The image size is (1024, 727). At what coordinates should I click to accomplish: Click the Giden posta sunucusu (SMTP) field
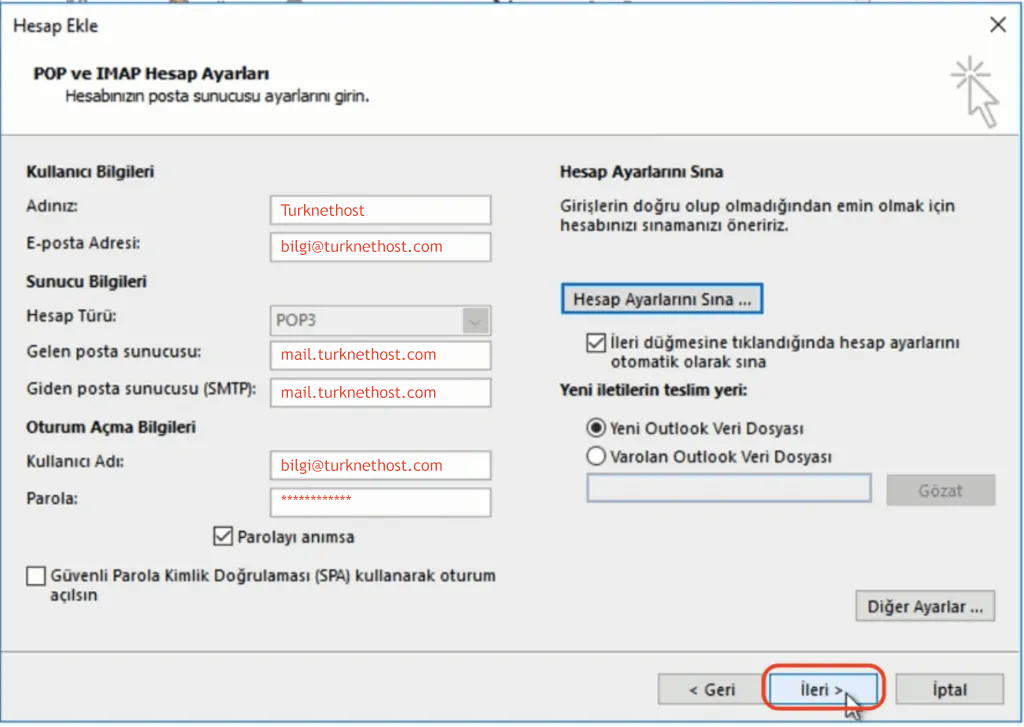click(x=380, y=393)
